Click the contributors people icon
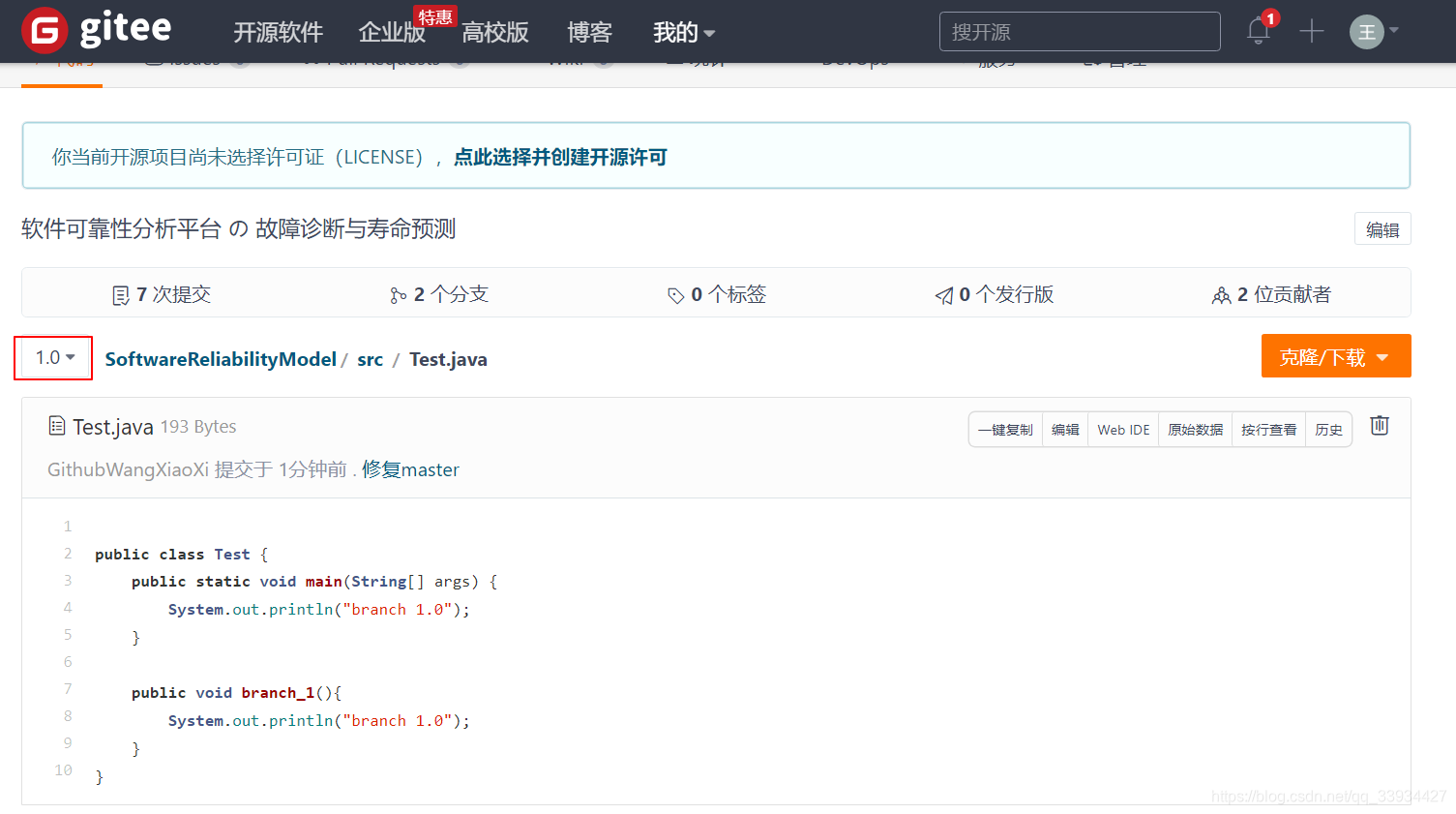This screenshot has height=814, width=1456. pyautogui.click(x=1221, y=295)
